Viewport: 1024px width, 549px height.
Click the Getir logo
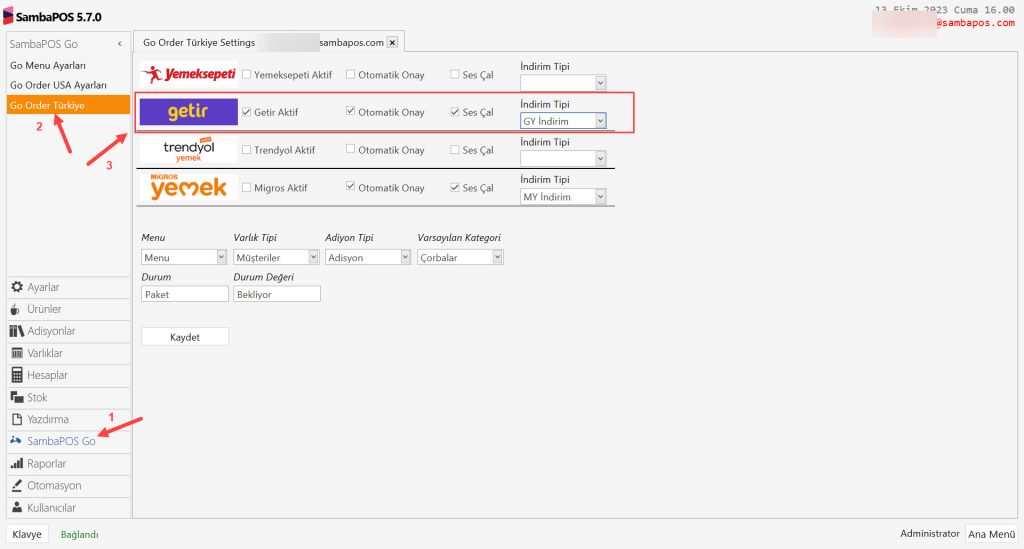coord(188,112)
